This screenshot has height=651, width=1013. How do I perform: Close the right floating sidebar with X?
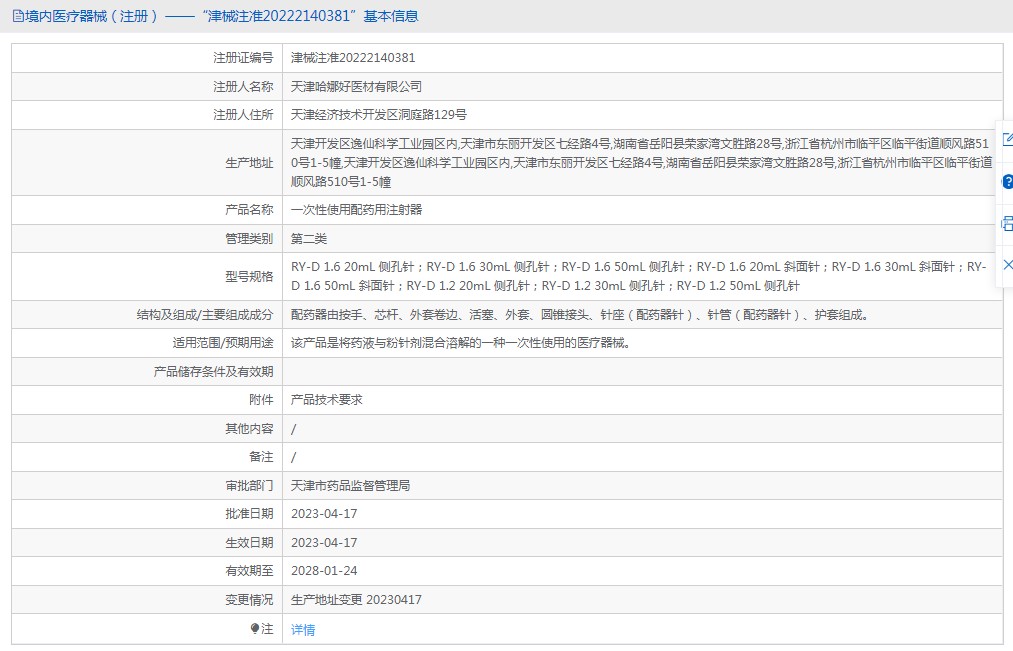(1007, 265)
